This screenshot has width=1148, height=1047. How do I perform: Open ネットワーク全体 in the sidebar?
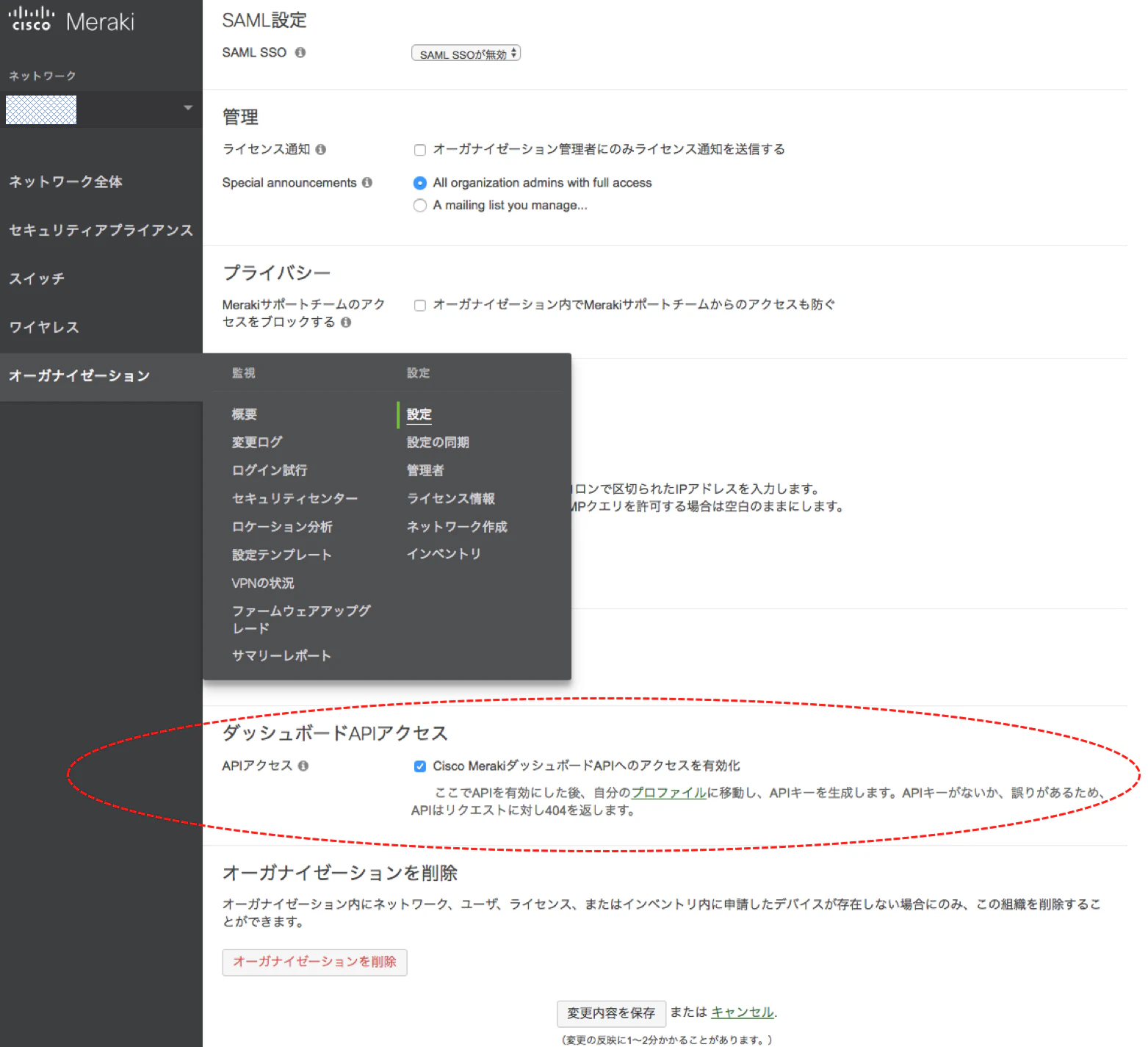coord(66,181)
